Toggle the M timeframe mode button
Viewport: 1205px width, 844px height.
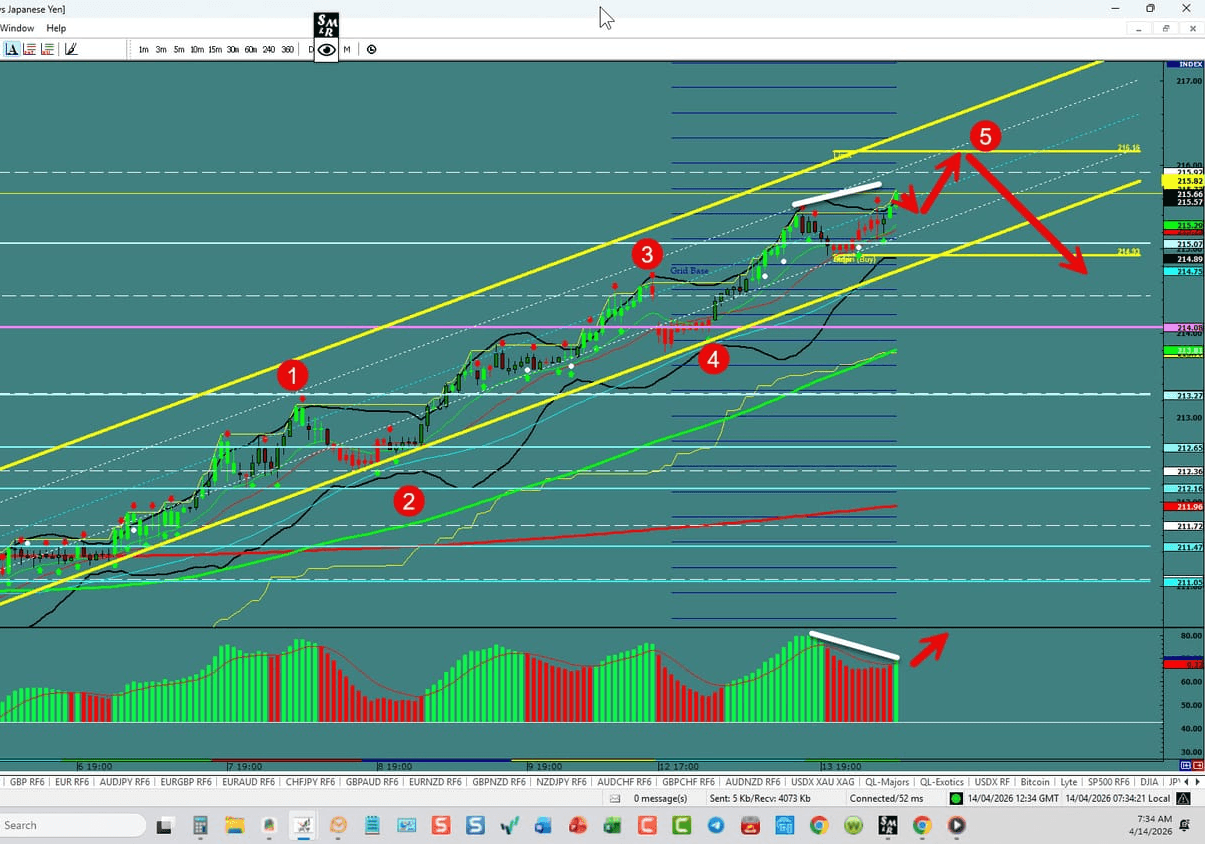346,49
